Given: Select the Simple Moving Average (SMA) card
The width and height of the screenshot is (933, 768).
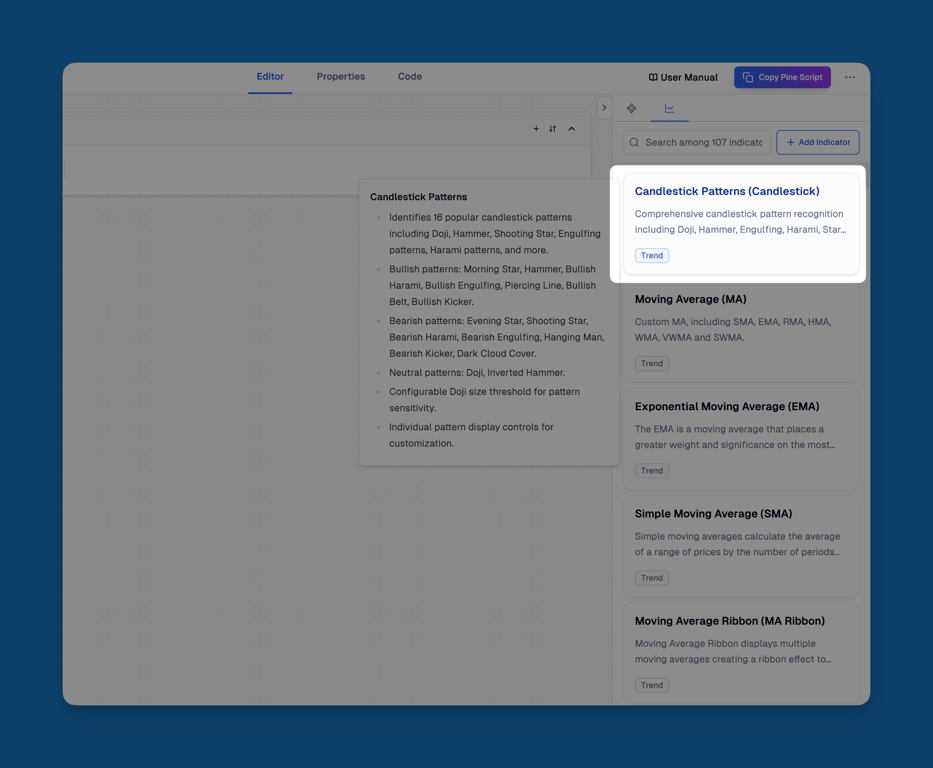Looking at the screenshot, I should point(741,546).
